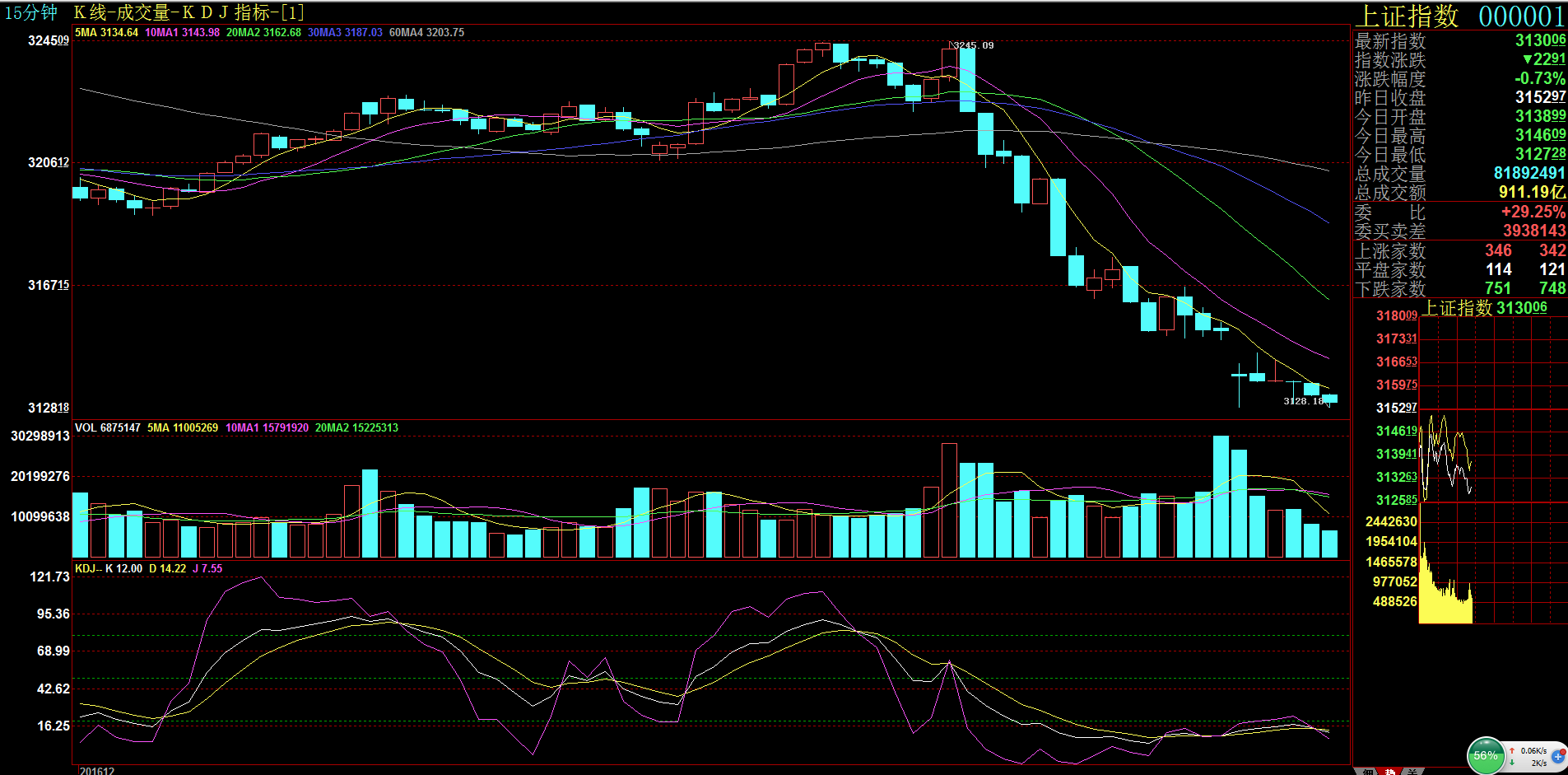Click the 上证指数 stock name heading

coord(1408,16)
